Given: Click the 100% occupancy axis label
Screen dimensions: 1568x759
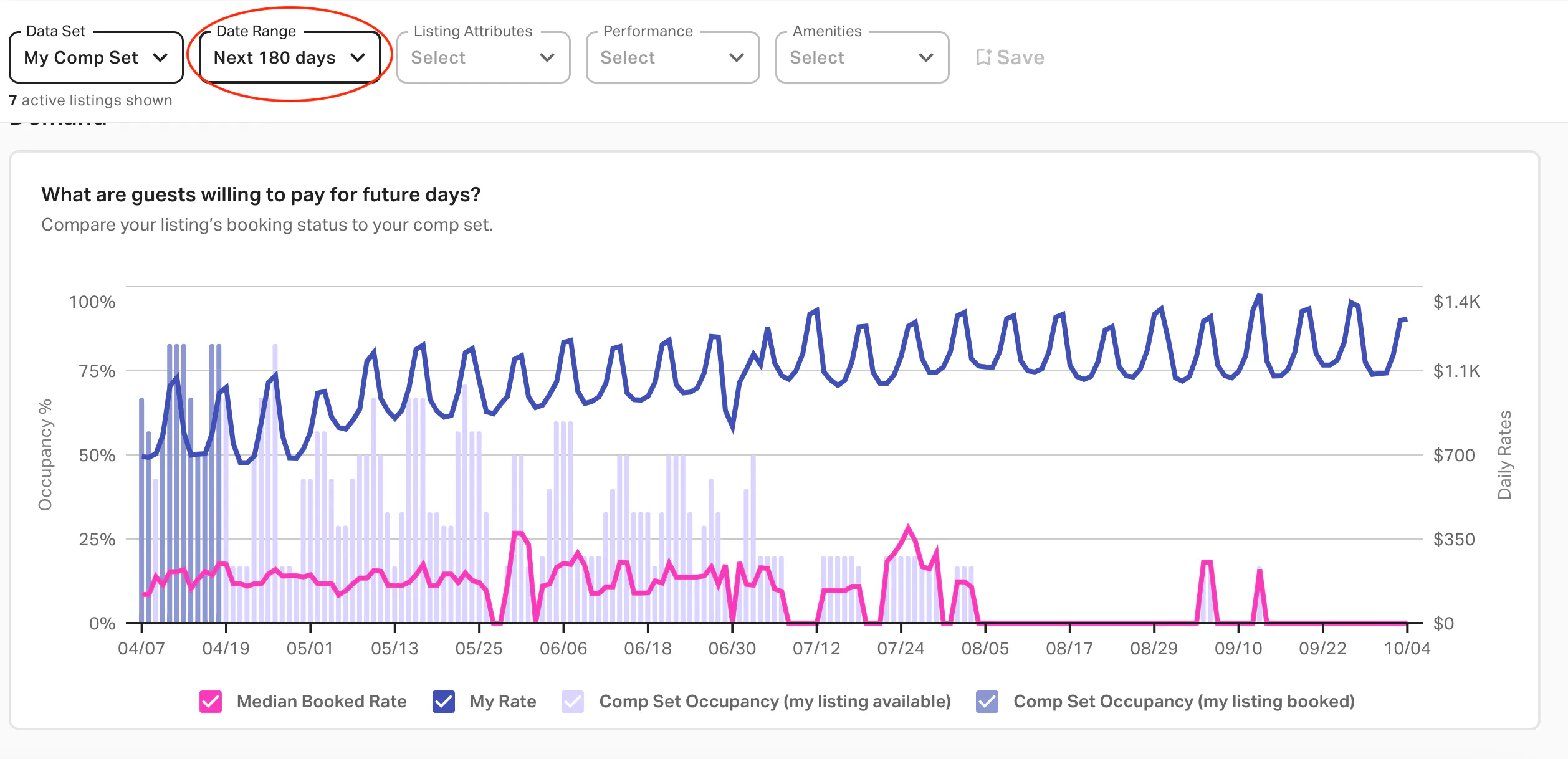Looking at the screenshot, I should [x=92, y=302].
